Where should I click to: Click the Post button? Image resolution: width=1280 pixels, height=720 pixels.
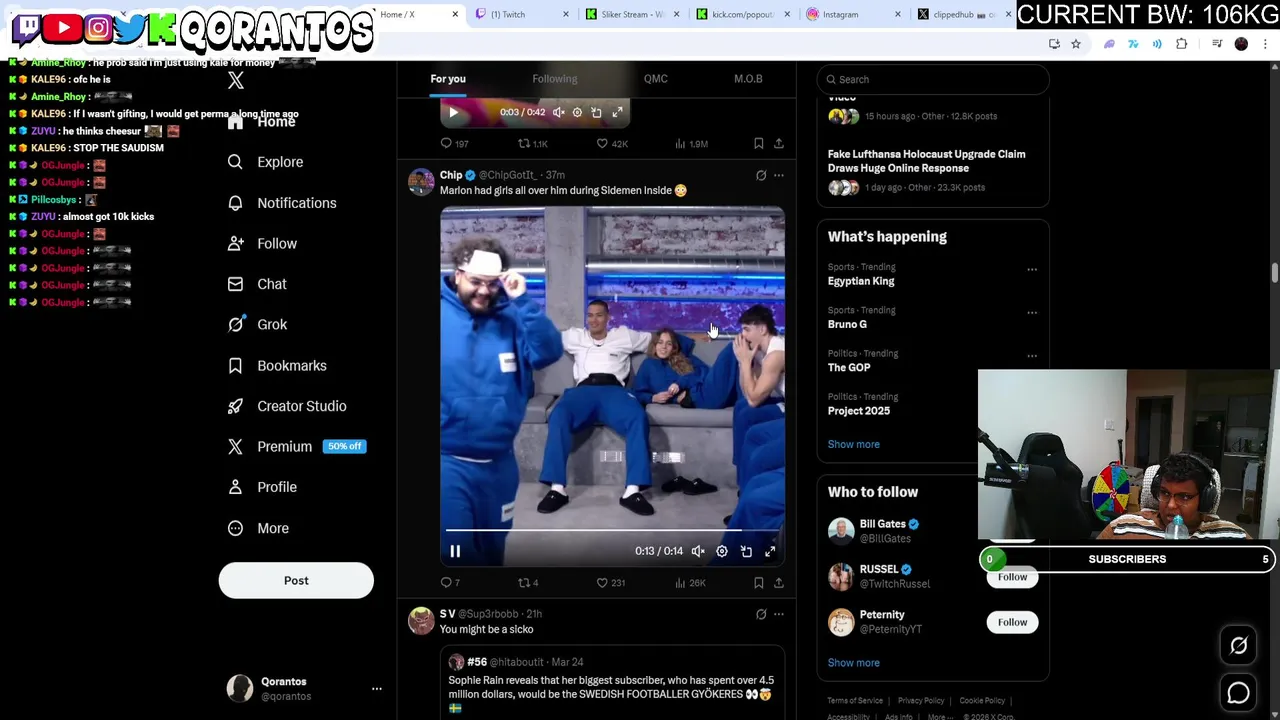pyautogui.click(x=296, y=580)
